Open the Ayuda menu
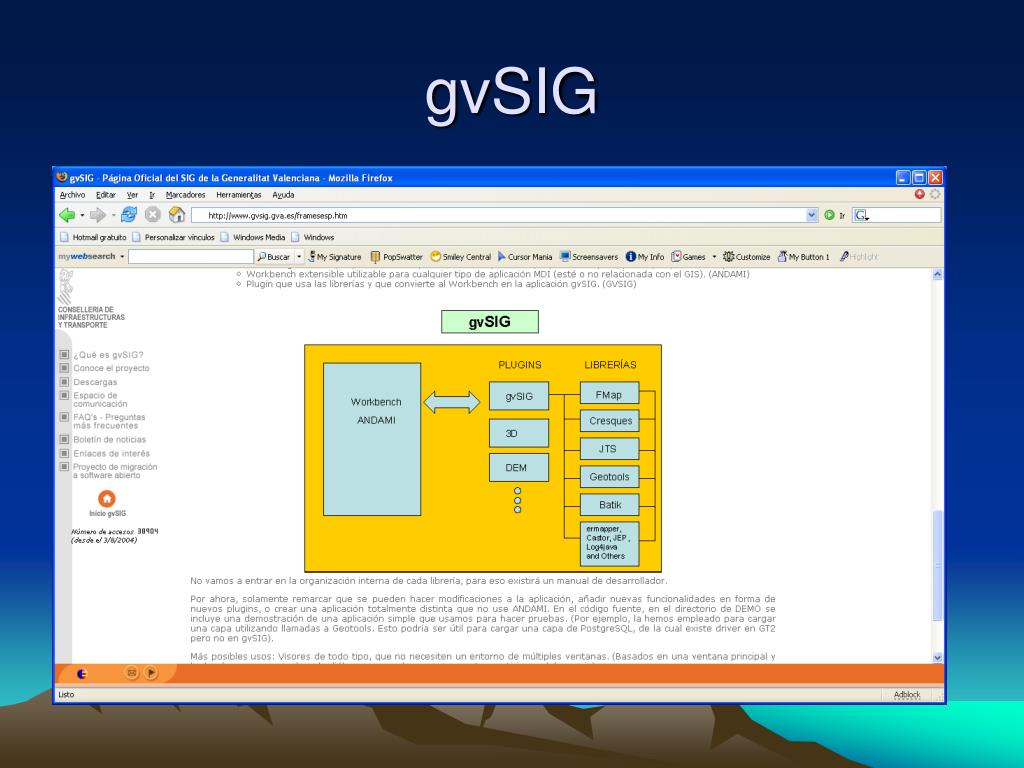This screenshot has height=768, width=1024. pos(283,195)
